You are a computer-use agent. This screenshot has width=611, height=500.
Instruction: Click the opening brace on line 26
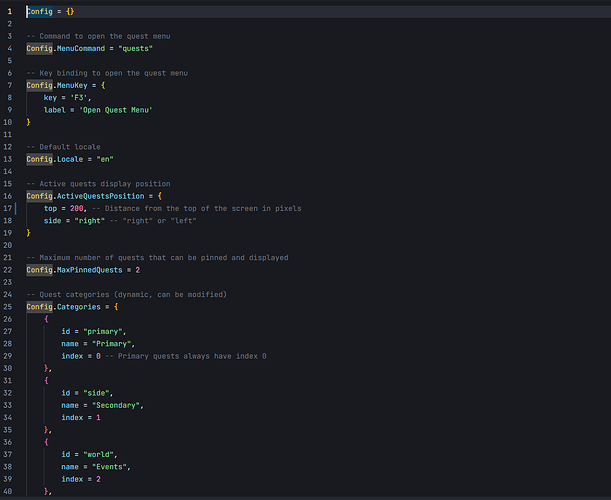46,319
